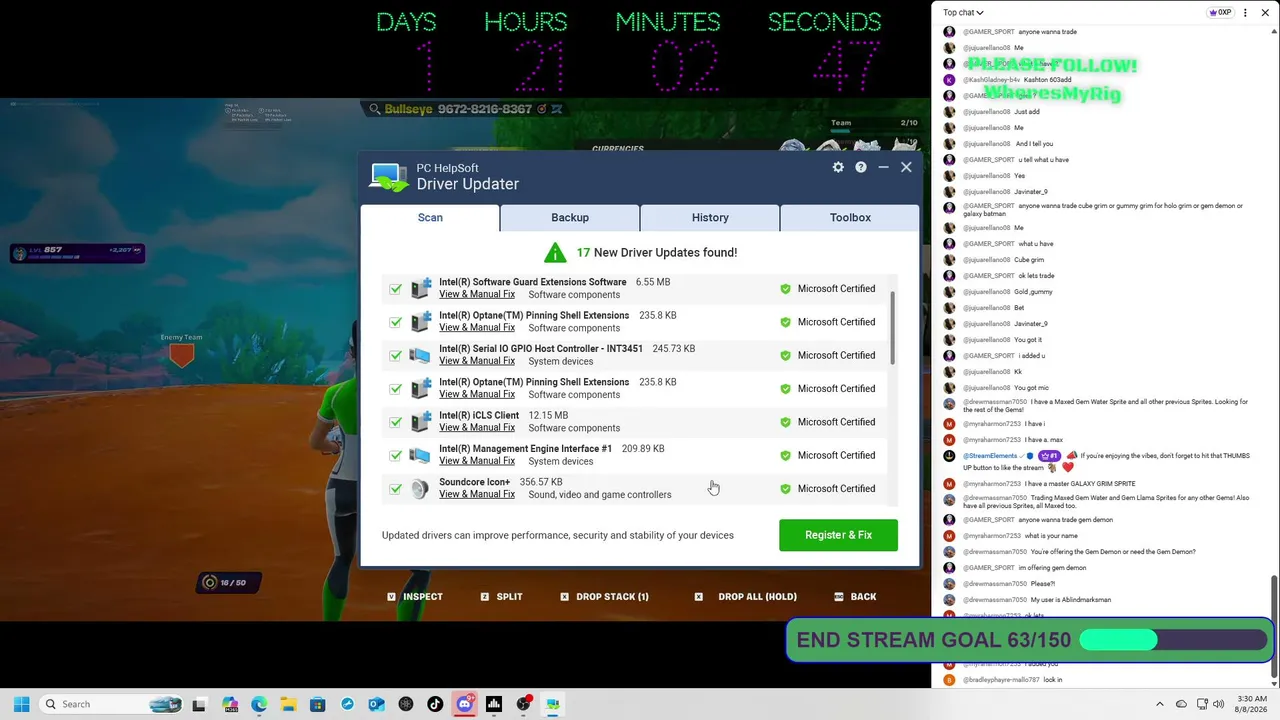The height and width of the screenshot is (720, 1280).
Task: Click the SPLIT game prompt
Action: click(x=501, y=597)
